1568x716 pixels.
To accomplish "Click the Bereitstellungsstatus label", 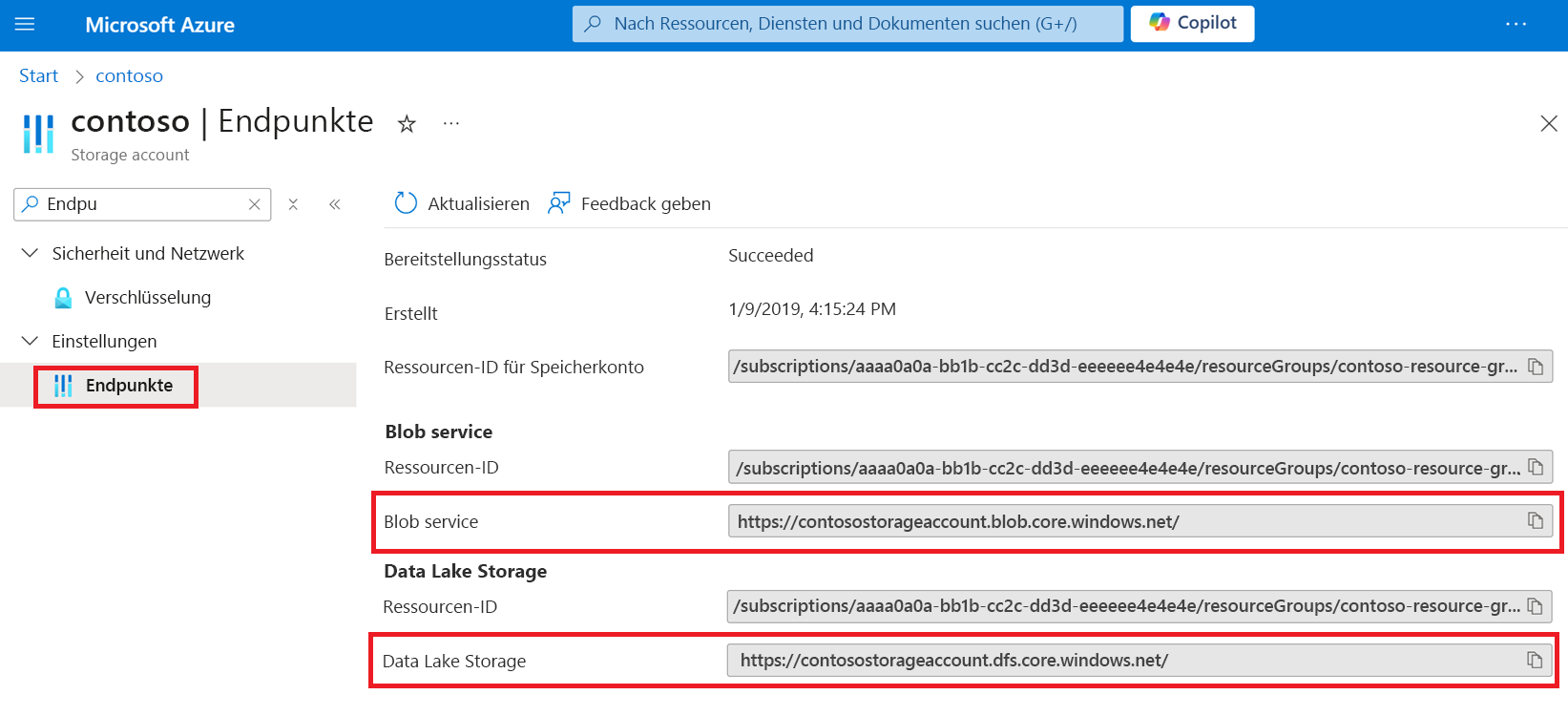I will (x=466, y=260).
